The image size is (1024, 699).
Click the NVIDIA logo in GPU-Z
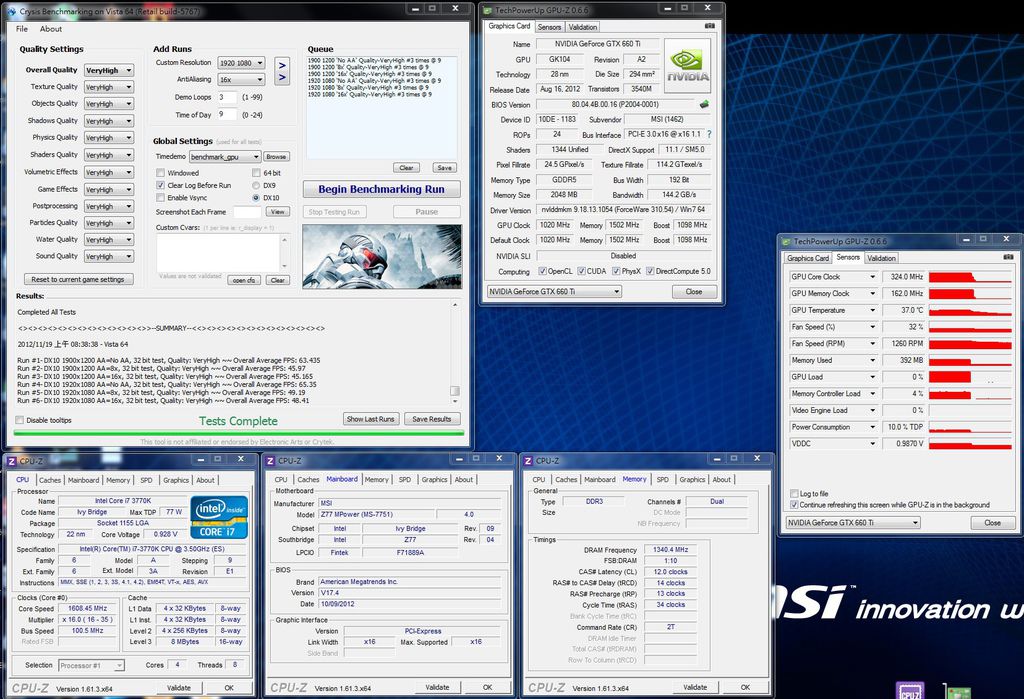point(687,66)
